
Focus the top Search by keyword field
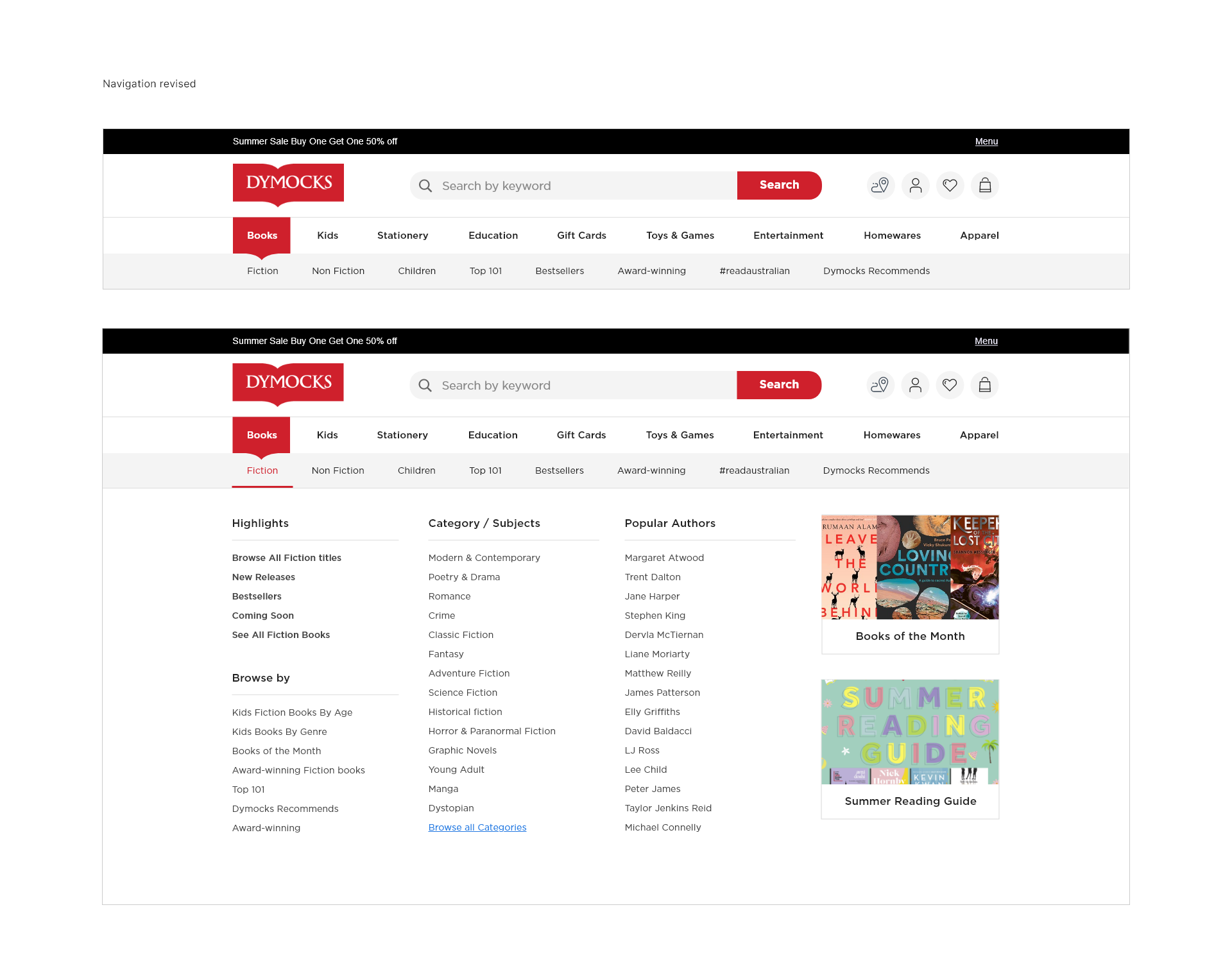pyautogui.click(x=573, y=185)
